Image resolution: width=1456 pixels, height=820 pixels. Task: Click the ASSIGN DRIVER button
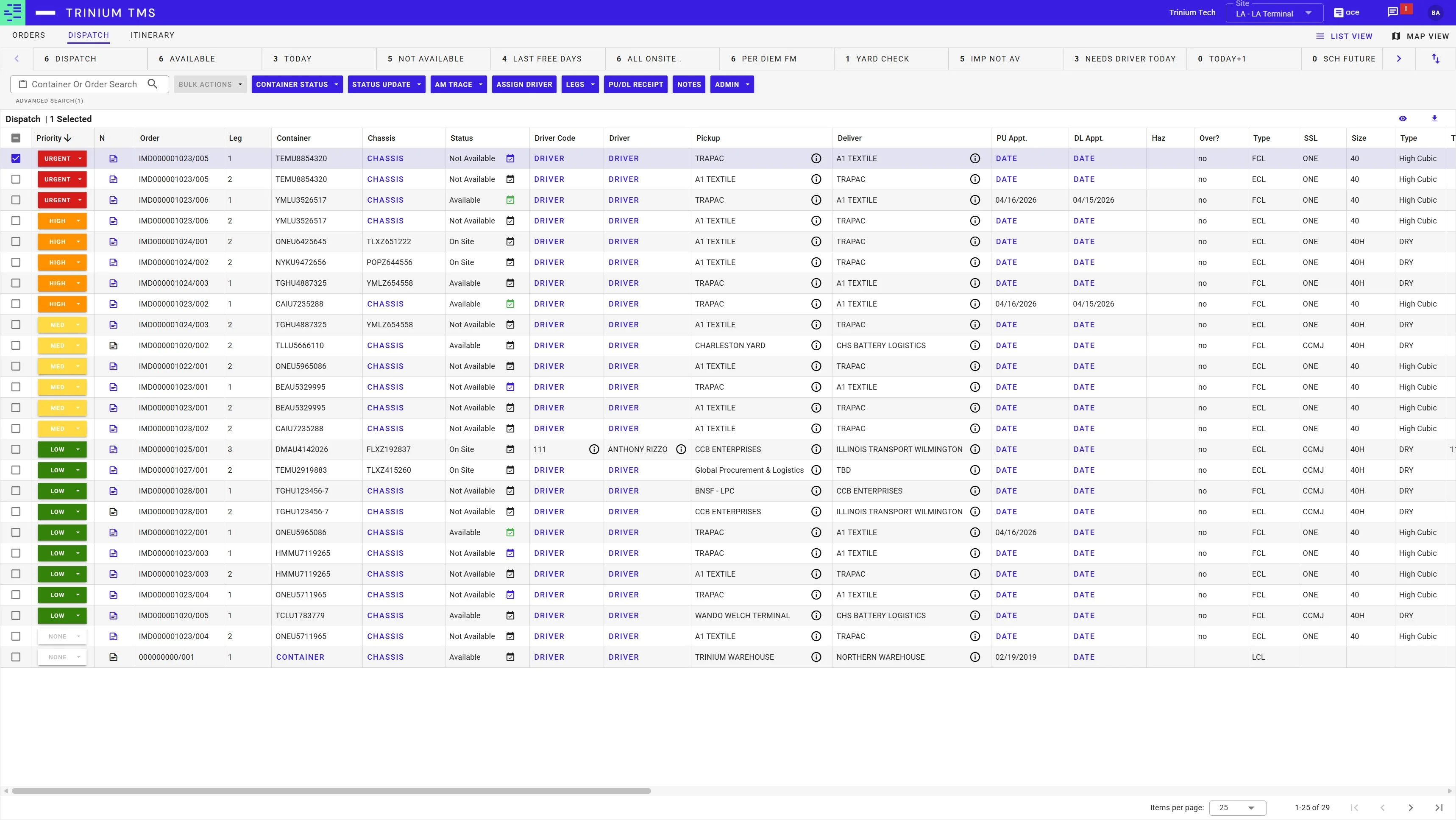[523, 84]
